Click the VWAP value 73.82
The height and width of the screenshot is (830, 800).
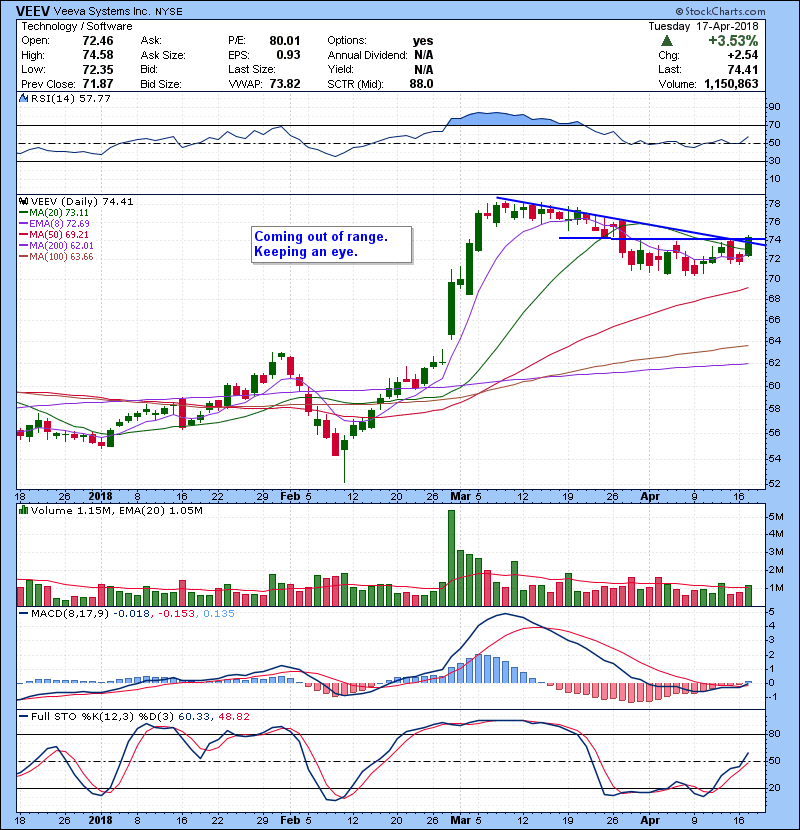point(285,84)
